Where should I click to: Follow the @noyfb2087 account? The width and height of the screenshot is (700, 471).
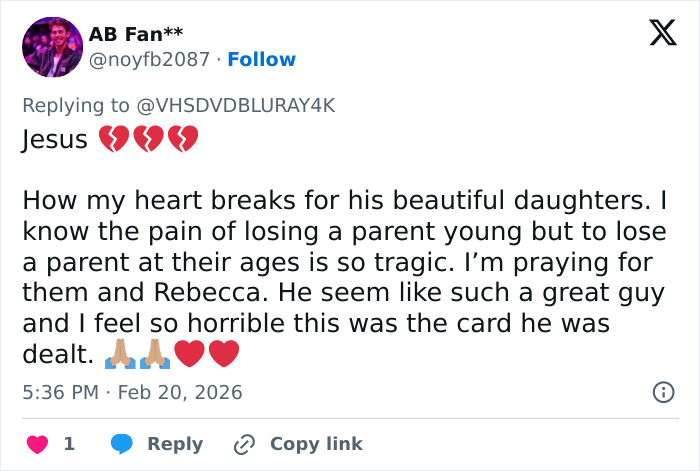click(261, 59)
